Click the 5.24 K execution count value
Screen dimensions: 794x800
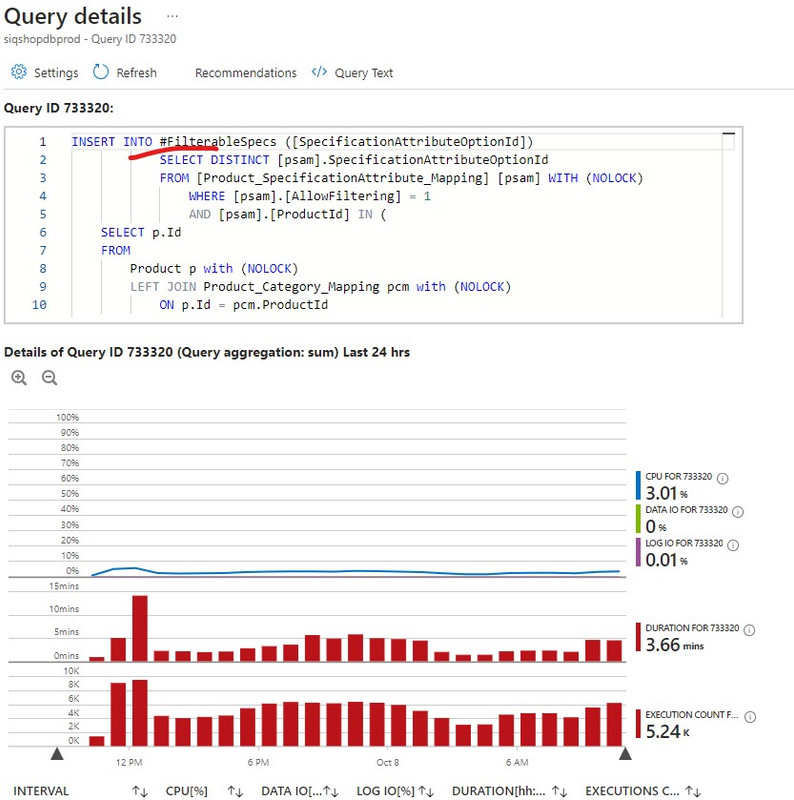[667, 732]
